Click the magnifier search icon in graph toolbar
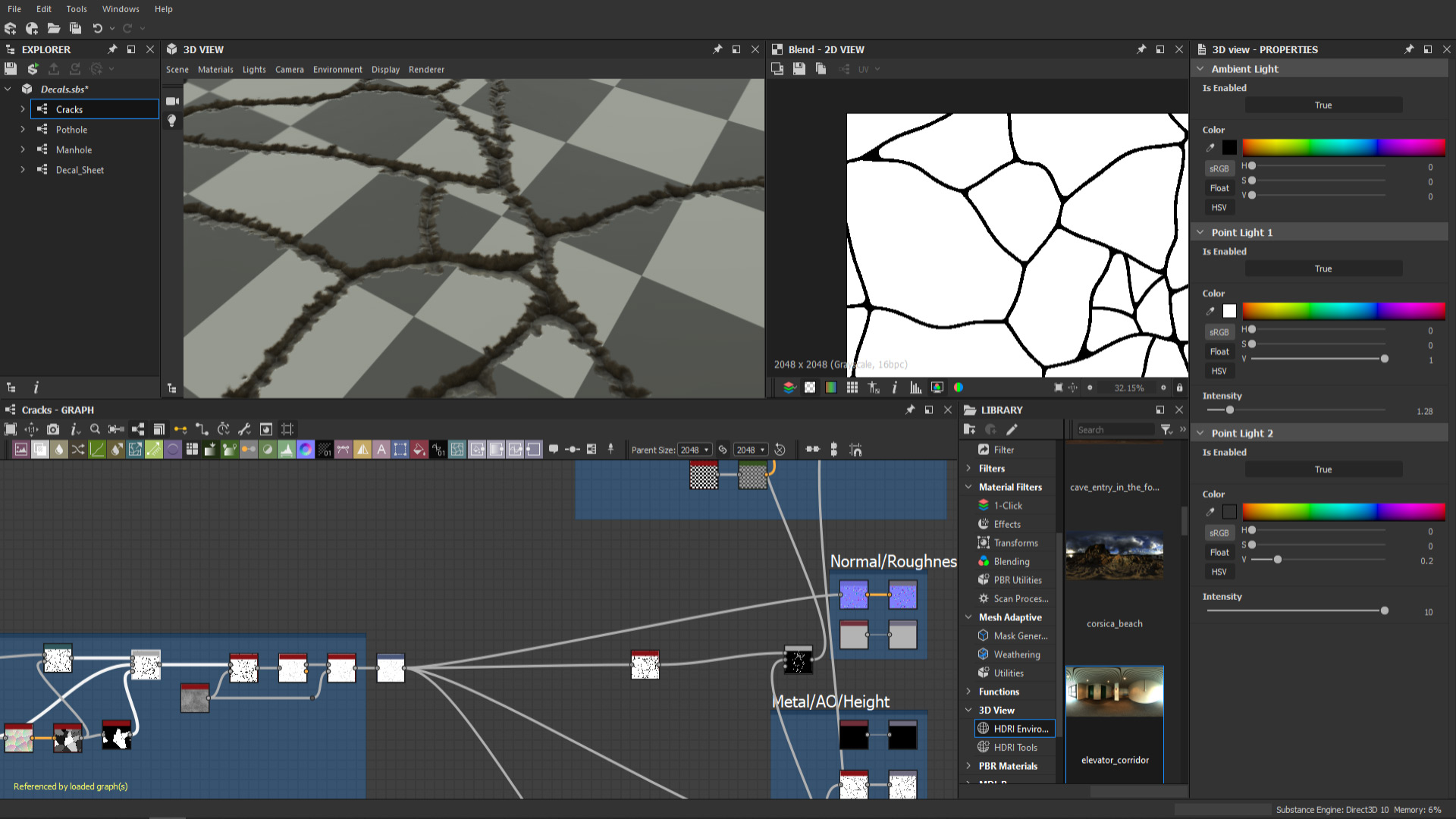Image resolution: width=1456 pixels, height=819 pixels. 95,429
